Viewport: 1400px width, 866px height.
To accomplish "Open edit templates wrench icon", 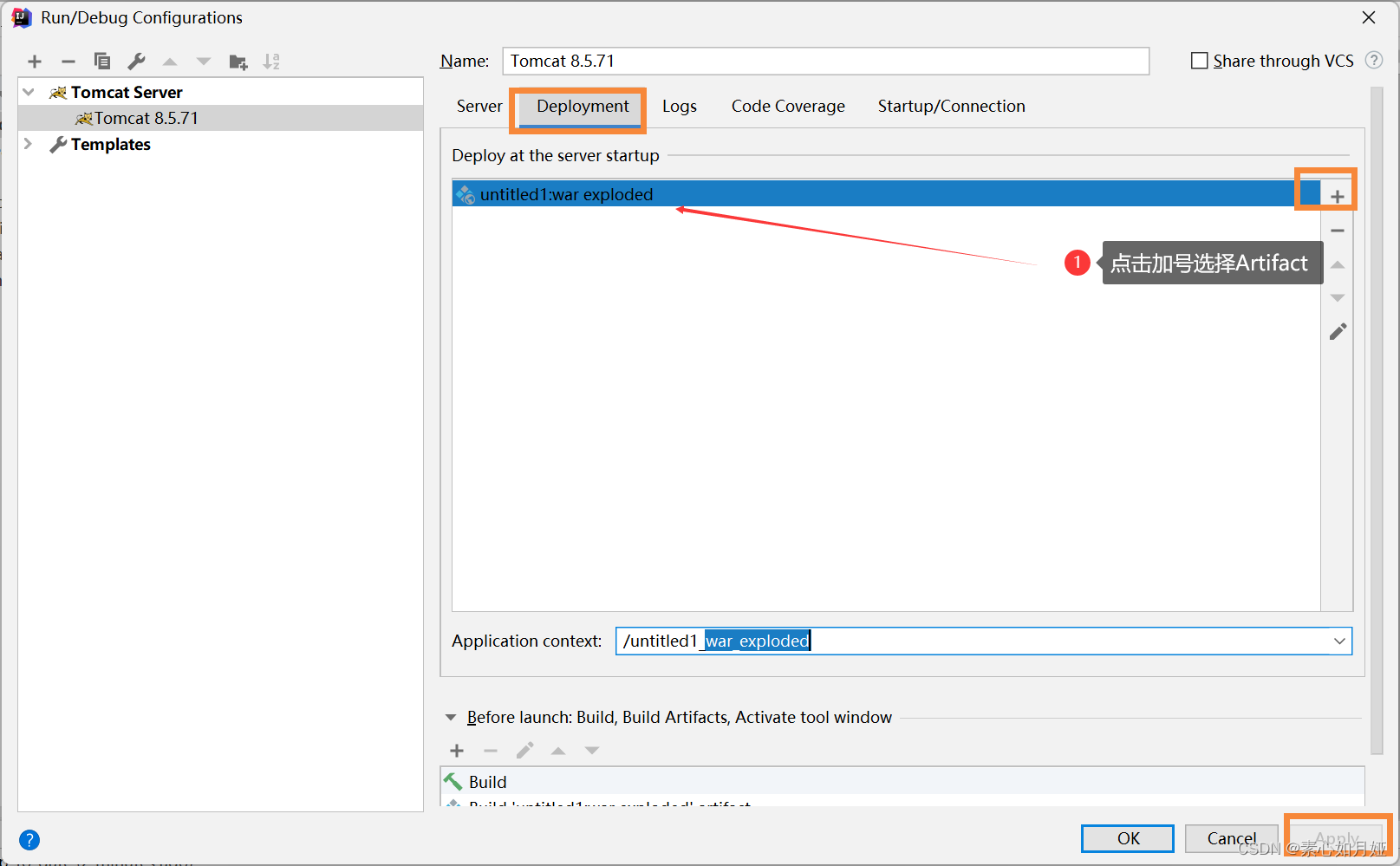I will [136, 62].
